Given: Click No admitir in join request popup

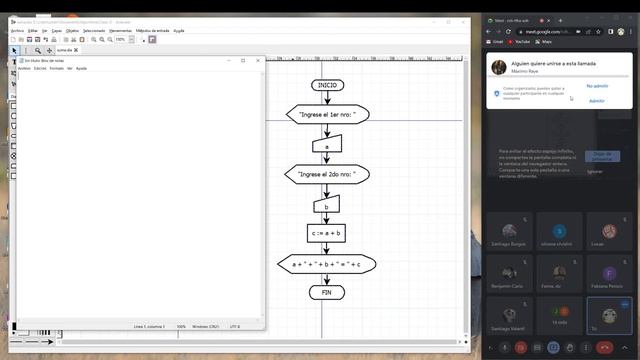Looking at the screenshot, I should coord(597,86).
